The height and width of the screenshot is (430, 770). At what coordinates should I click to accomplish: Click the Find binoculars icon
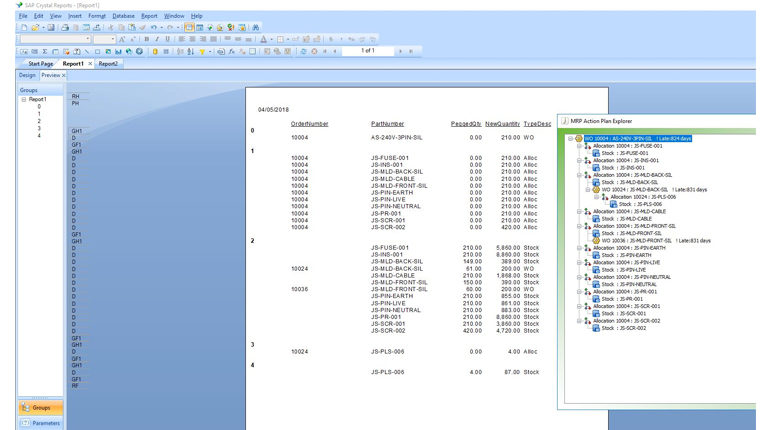255,27
